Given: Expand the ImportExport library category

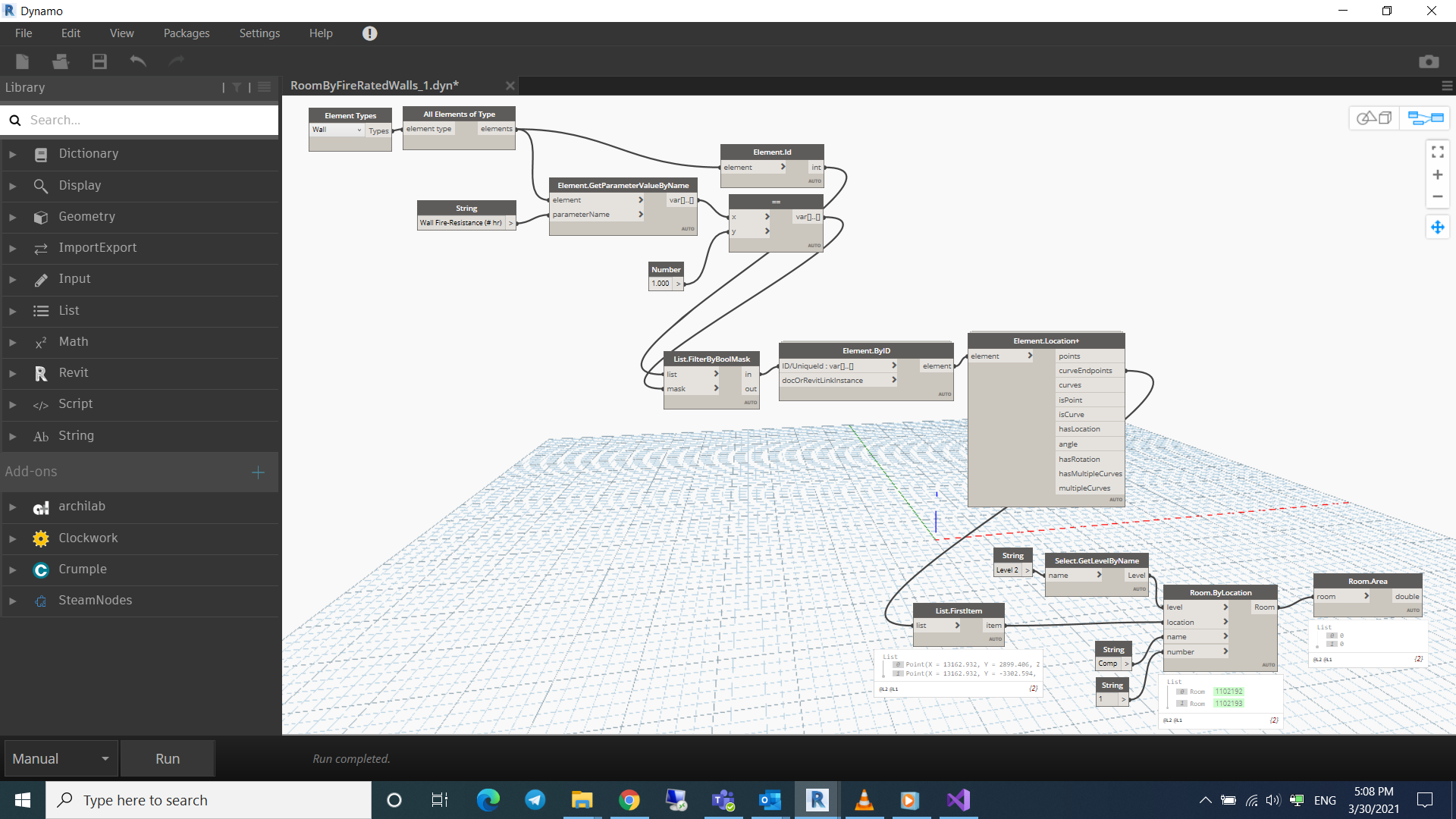Looking at the screenshot, I should pyautogui.click(x=12, y=248).
